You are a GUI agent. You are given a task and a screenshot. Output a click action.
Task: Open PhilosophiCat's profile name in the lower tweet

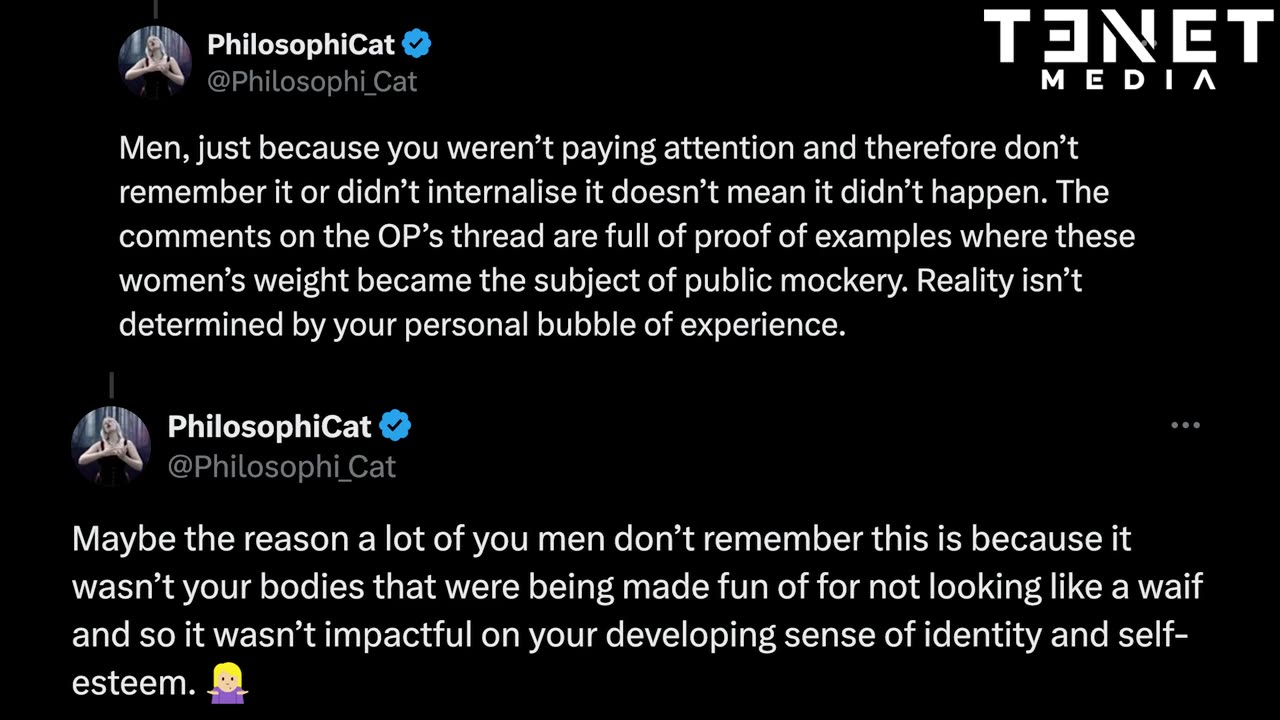coord(269,427)
